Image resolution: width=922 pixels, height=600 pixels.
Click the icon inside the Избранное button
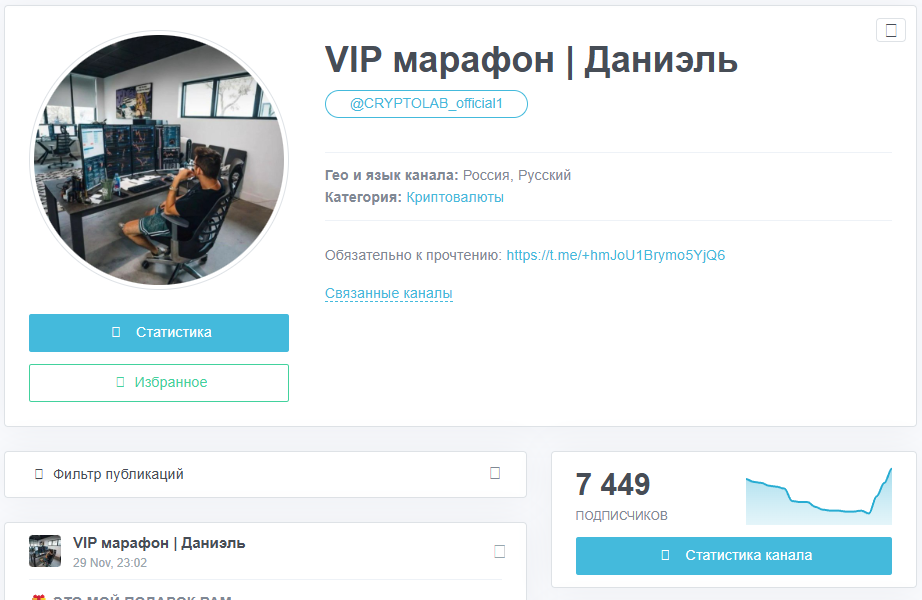[x=121, y=382]
